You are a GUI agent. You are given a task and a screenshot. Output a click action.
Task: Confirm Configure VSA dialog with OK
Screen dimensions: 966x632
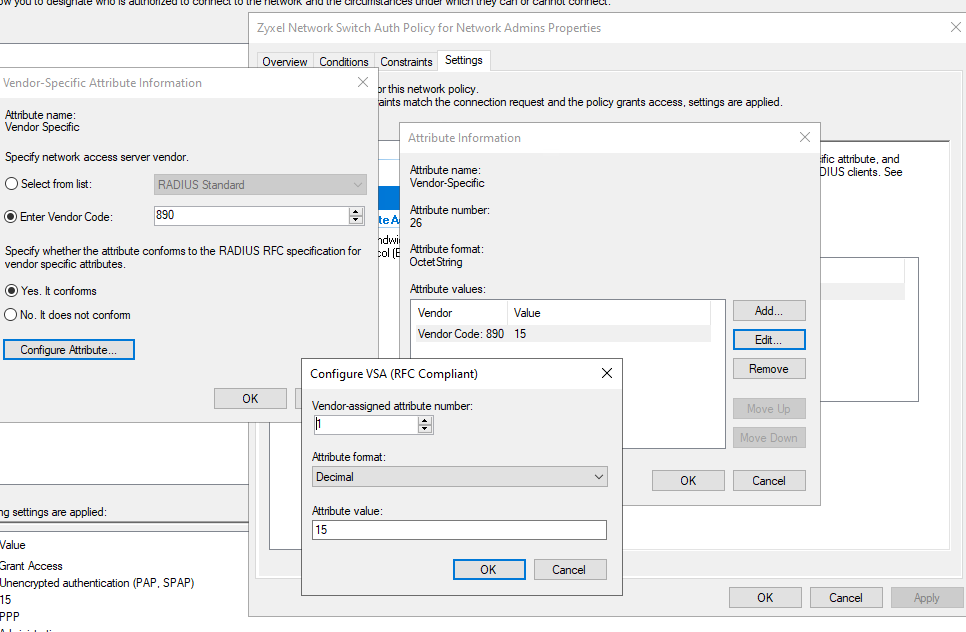click(x=489, y=570)
